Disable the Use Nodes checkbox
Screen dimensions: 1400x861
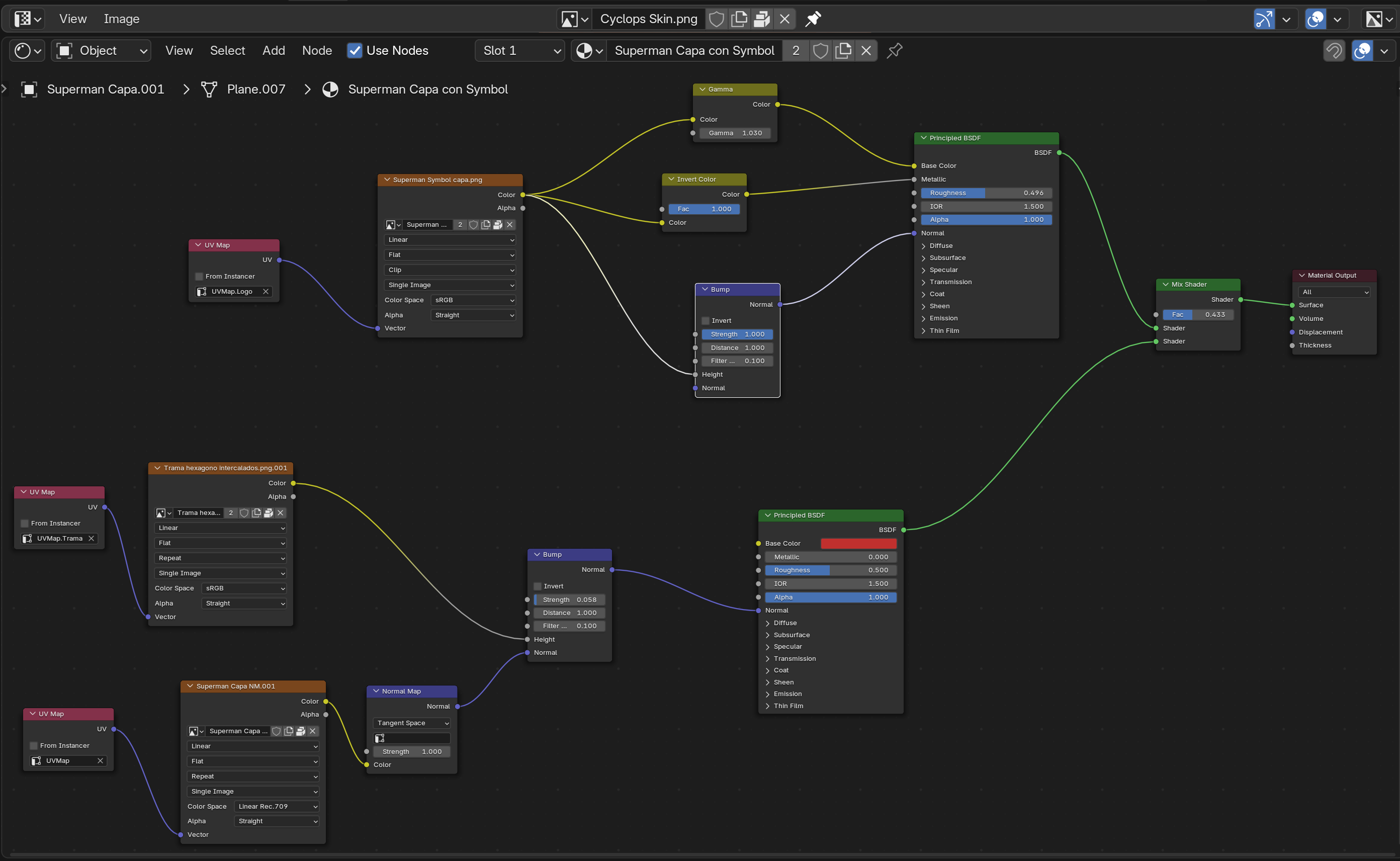[354, 51]
